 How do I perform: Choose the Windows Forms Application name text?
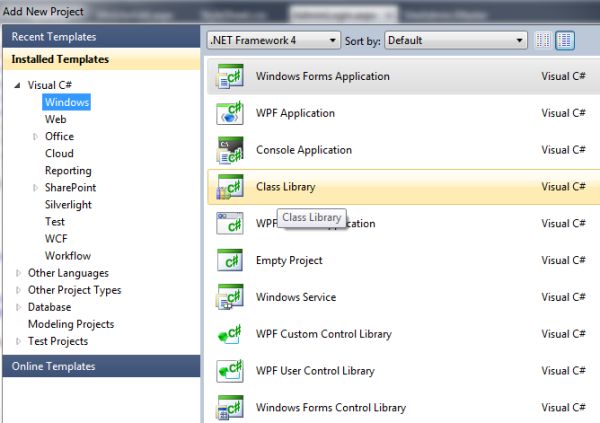coord(323,76)
